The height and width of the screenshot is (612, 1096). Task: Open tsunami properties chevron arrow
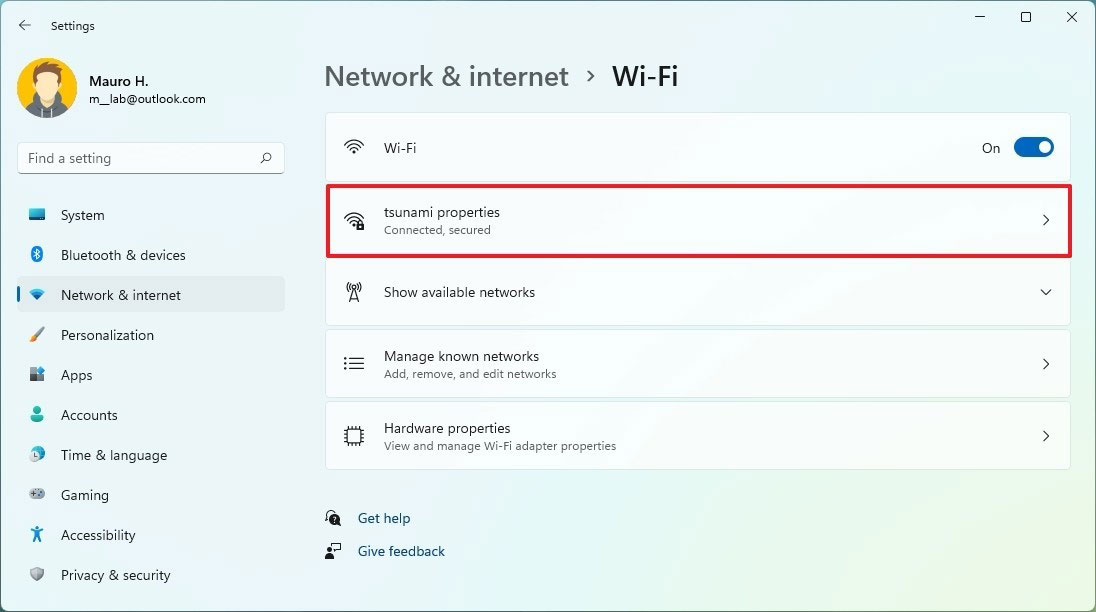click(x=1046, y=220)
